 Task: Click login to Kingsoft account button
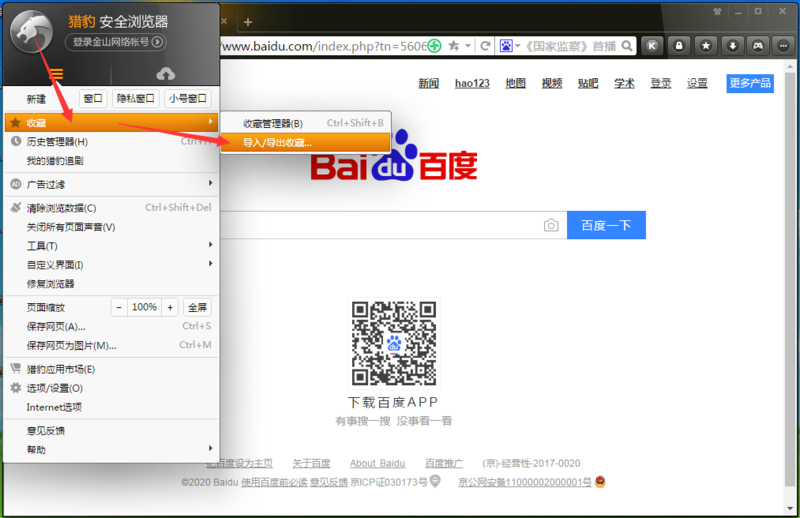tap(115, 42)
